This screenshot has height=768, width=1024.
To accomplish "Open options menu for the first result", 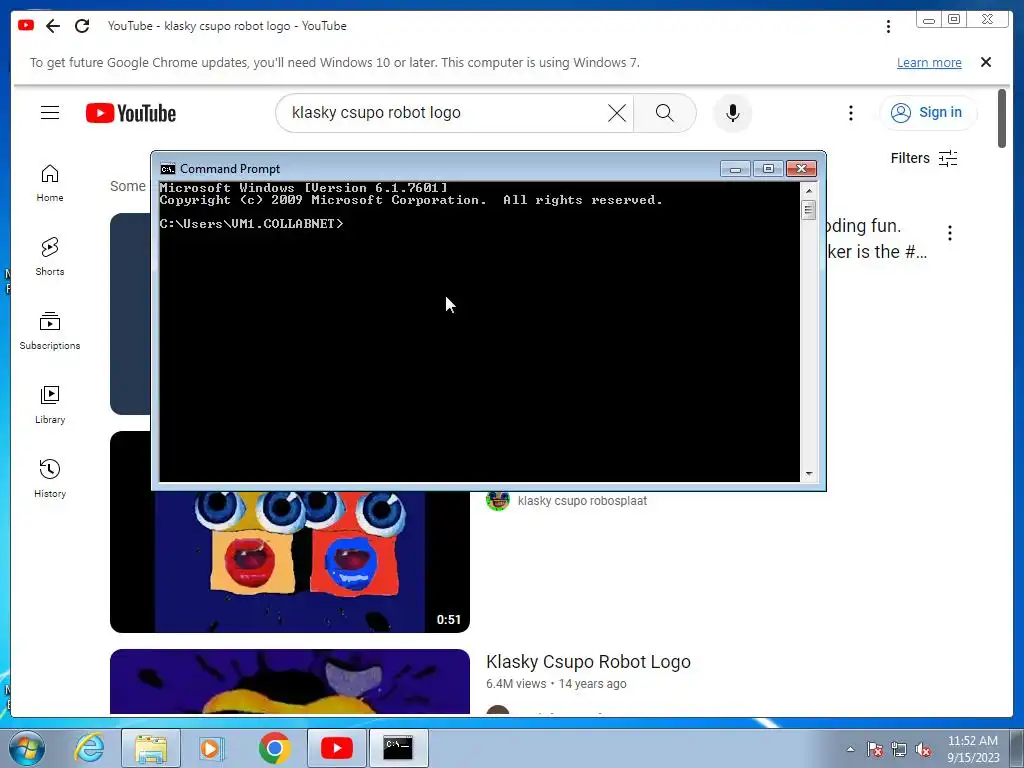I will click(x=950, y=232).
